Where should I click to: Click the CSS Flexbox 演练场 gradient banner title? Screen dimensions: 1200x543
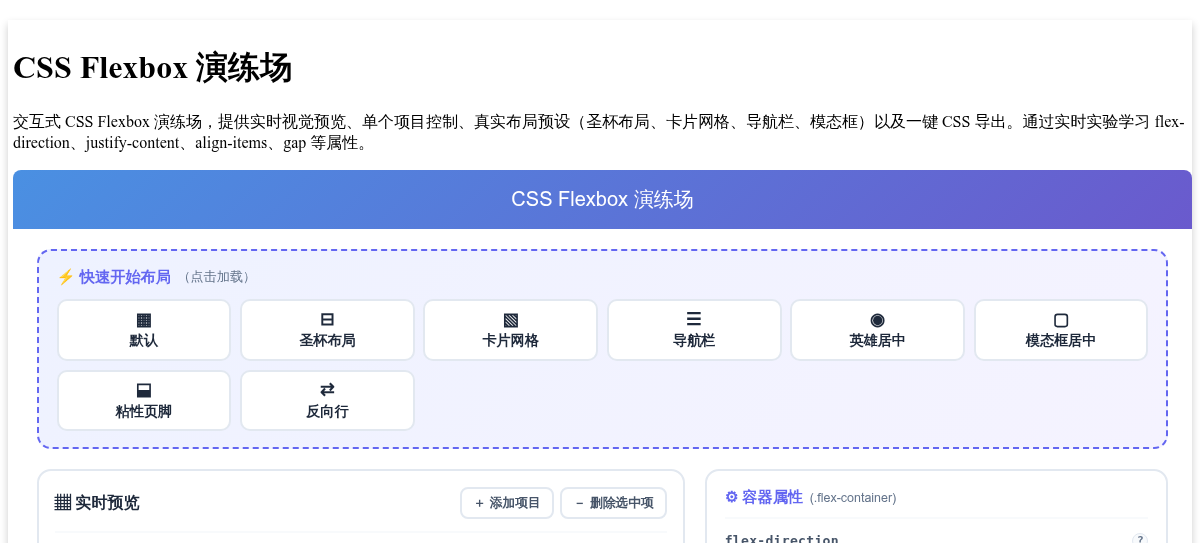[602, 199]
